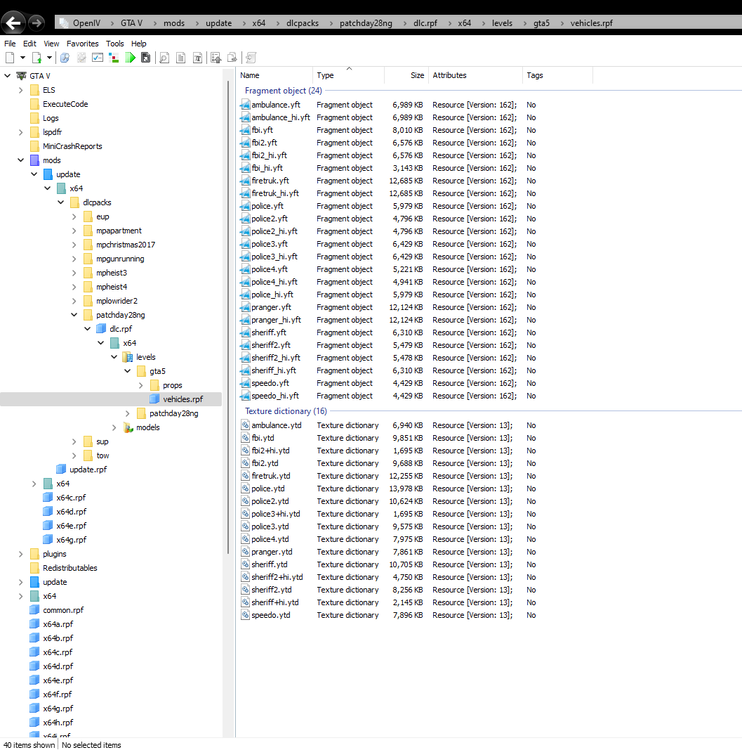Image resolution: width=742 pixels, height=750 pixels.
Task: Collapse the GTA V root node
Action: click(x=8, y=76)
